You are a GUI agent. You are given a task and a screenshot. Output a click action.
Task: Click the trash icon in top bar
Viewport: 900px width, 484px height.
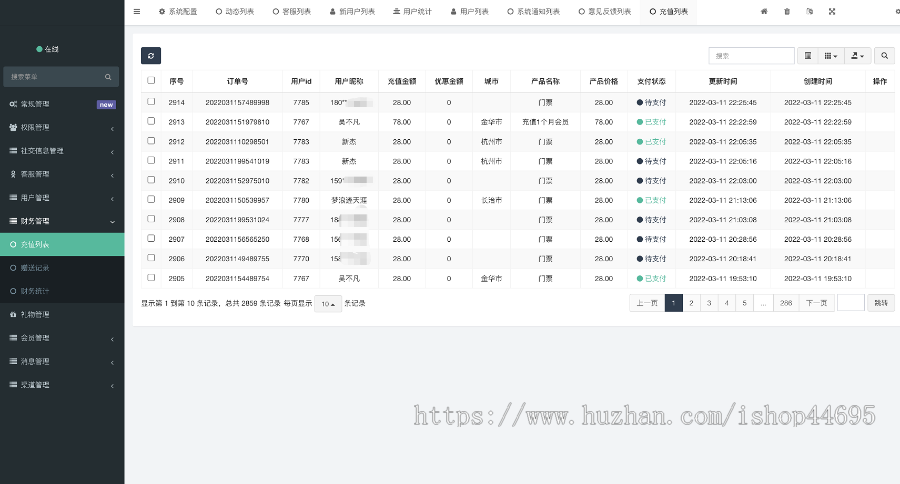[787, 11]
